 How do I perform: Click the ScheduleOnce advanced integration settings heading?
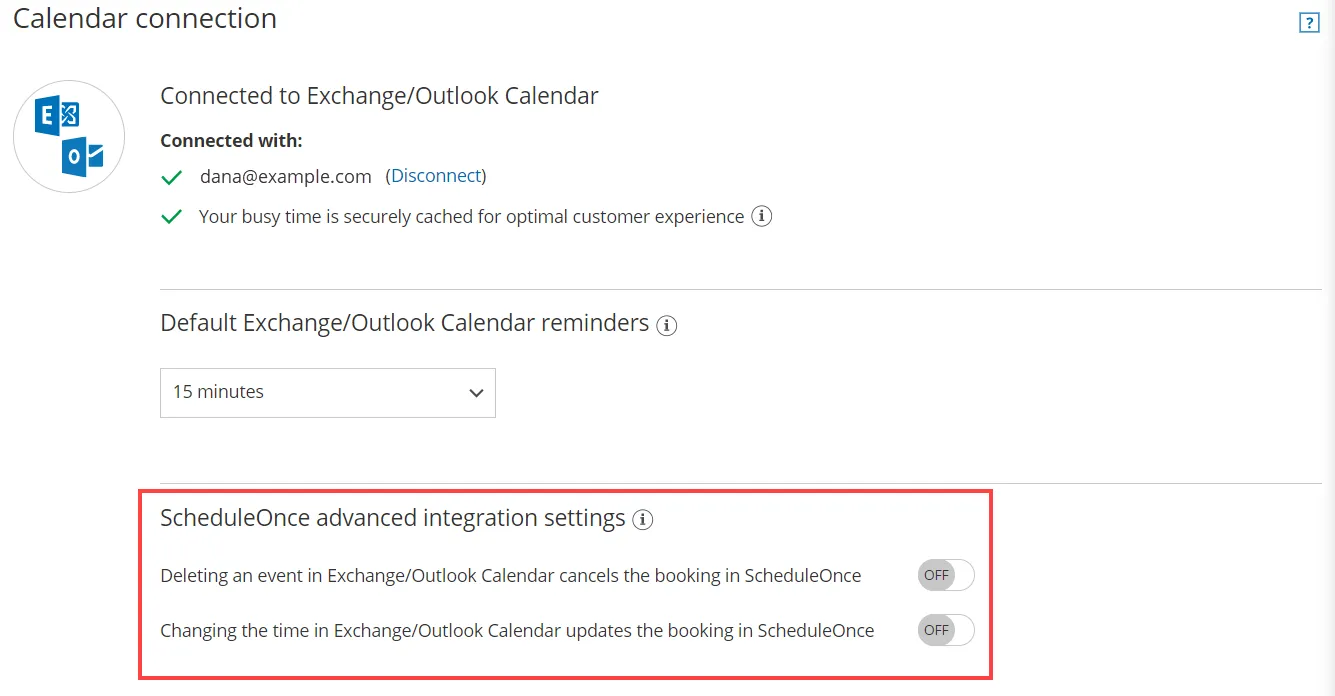tap(393, 518)
